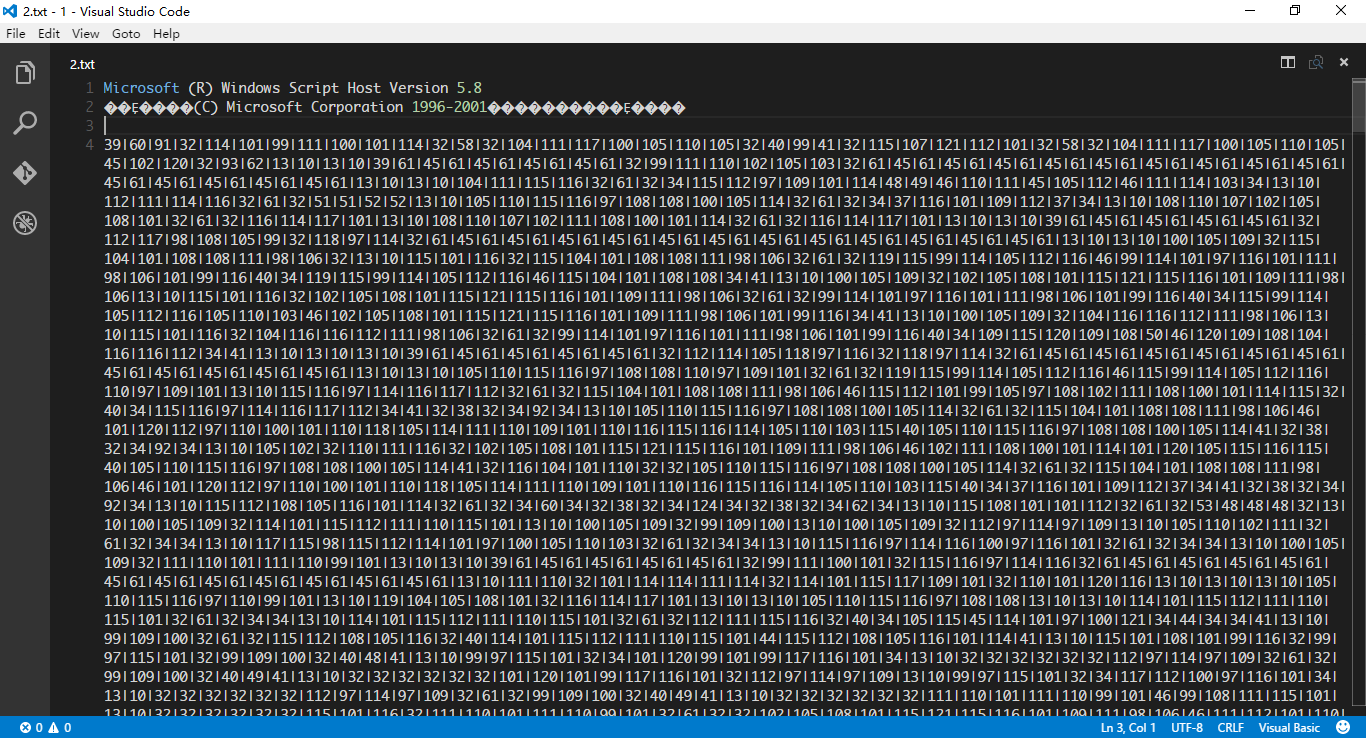Go to line via the Ln 3, Col 1 indicator
This screenshot has width=1366, height=738.
pos(1127,728)
